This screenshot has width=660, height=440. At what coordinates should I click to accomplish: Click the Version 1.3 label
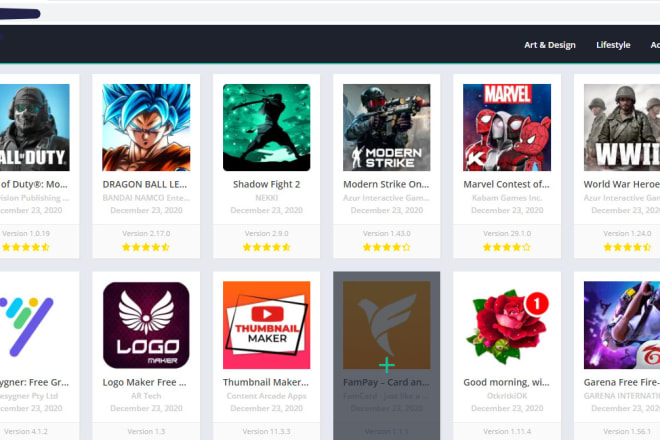146,432
